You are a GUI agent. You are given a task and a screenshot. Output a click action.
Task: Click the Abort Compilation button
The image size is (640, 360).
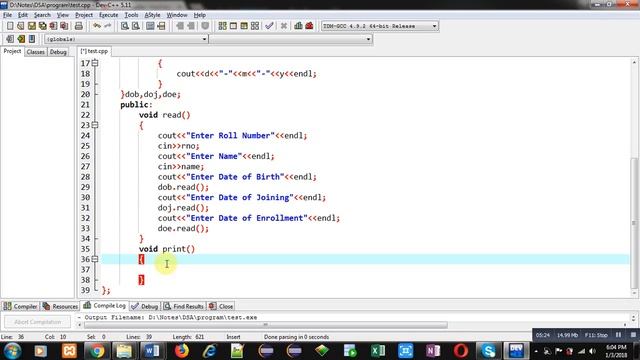coord(38,322)
